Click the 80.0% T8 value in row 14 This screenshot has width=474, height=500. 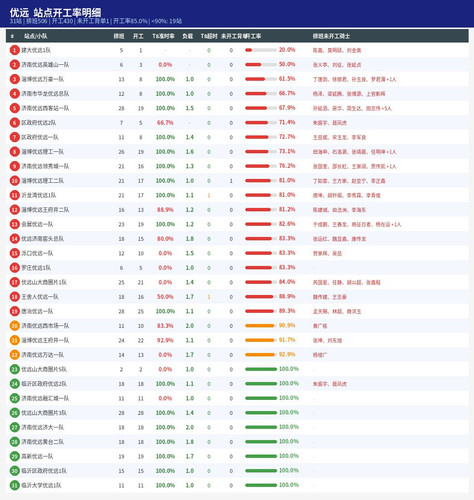coord(165,239)
